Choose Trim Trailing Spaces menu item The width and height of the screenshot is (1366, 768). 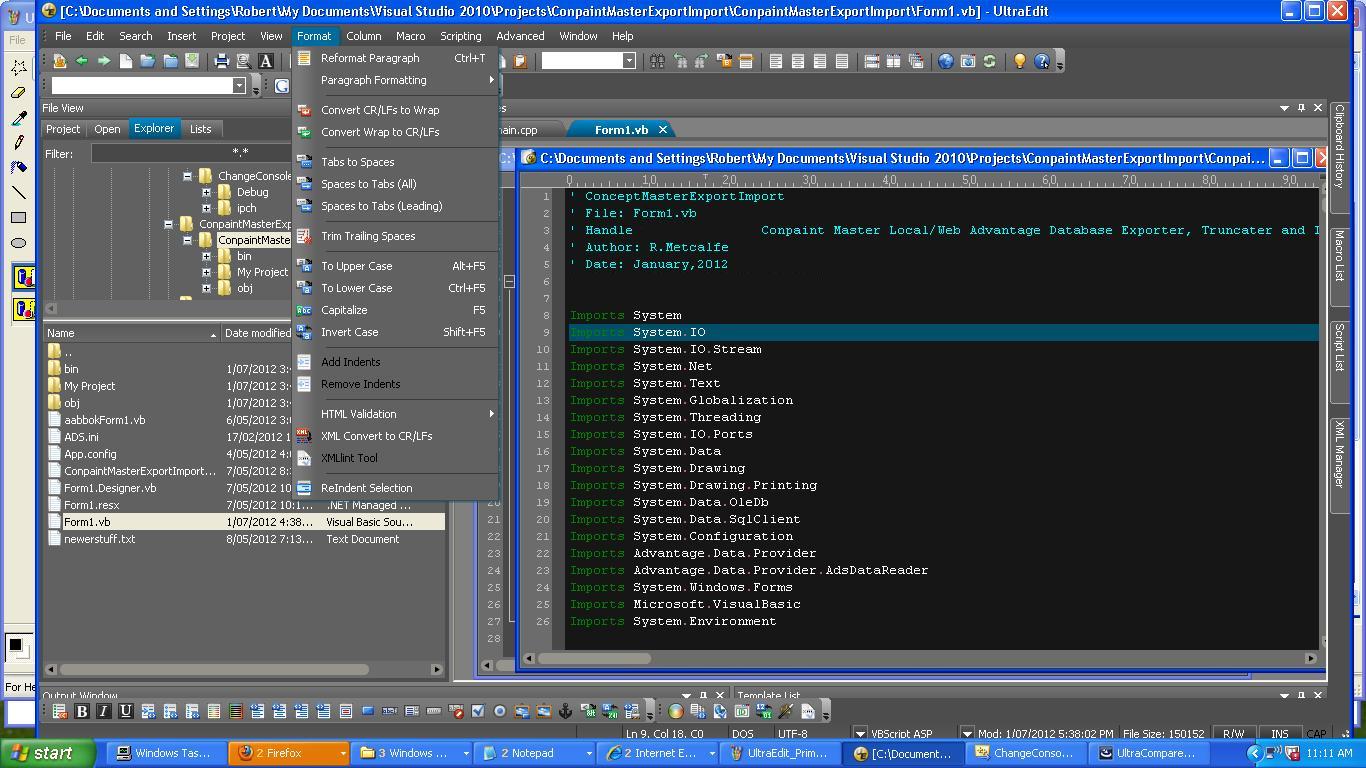[368, 236]
